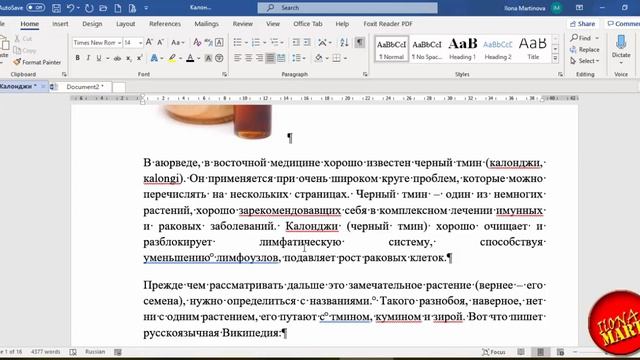
Task: Align text right
Action: (x=259, y=58)
